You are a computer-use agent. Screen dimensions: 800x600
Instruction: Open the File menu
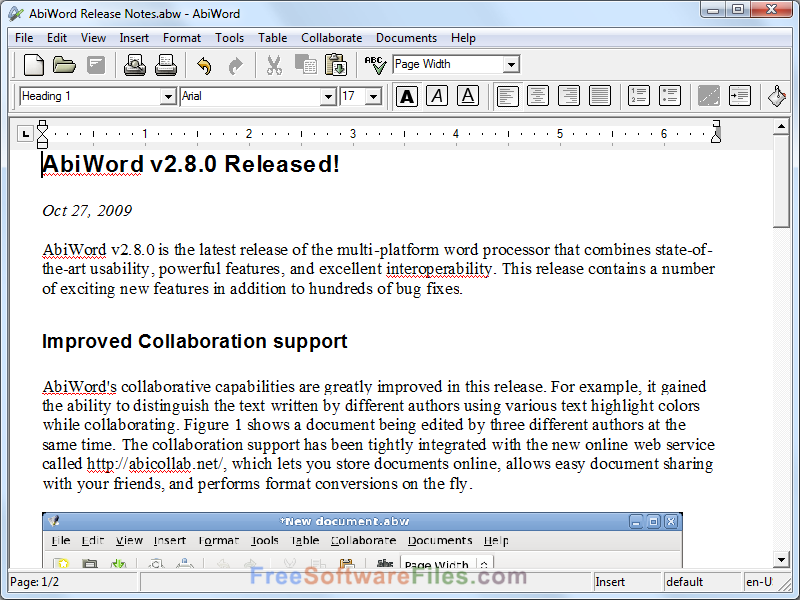[24, 38]
